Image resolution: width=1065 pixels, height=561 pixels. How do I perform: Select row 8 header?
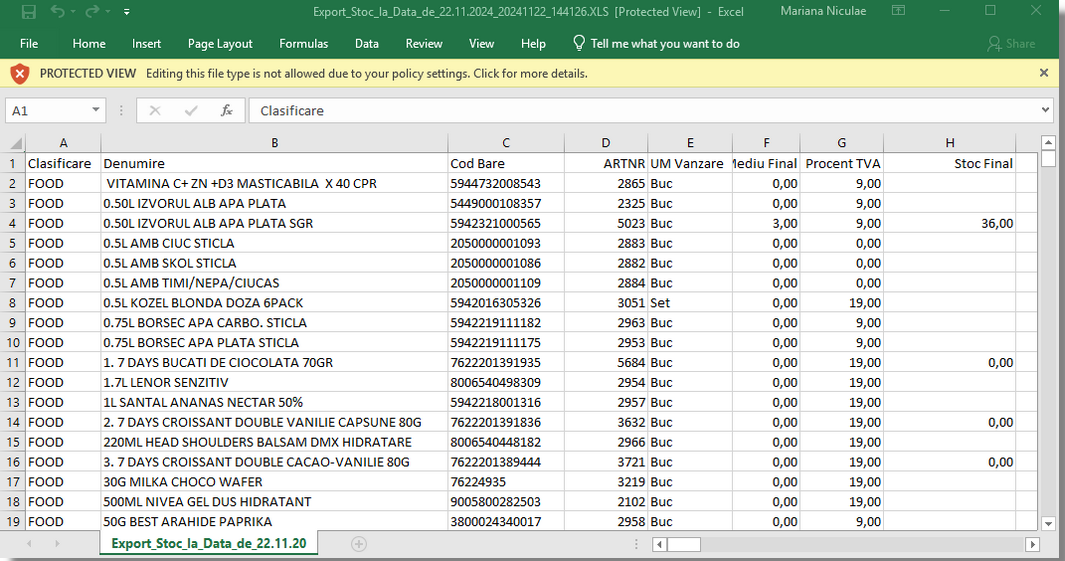point(12,303)
